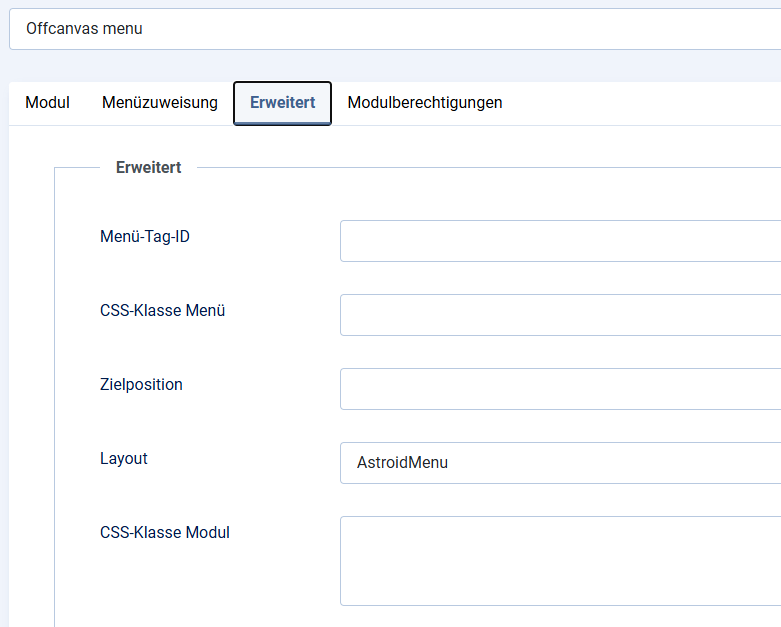The width and height of the screenshot is (781, 627).
Task: Click the module title field 'Offcanvas menu'
Action: pos(395,29)
